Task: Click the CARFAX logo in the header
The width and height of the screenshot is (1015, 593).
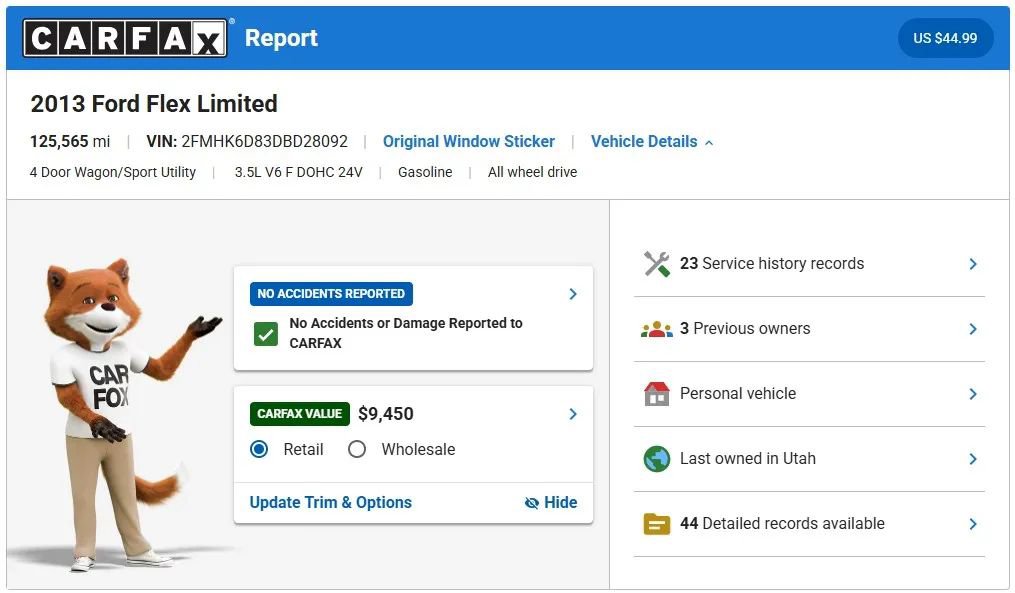Action: pyautogui.click(x=122, y=38)
